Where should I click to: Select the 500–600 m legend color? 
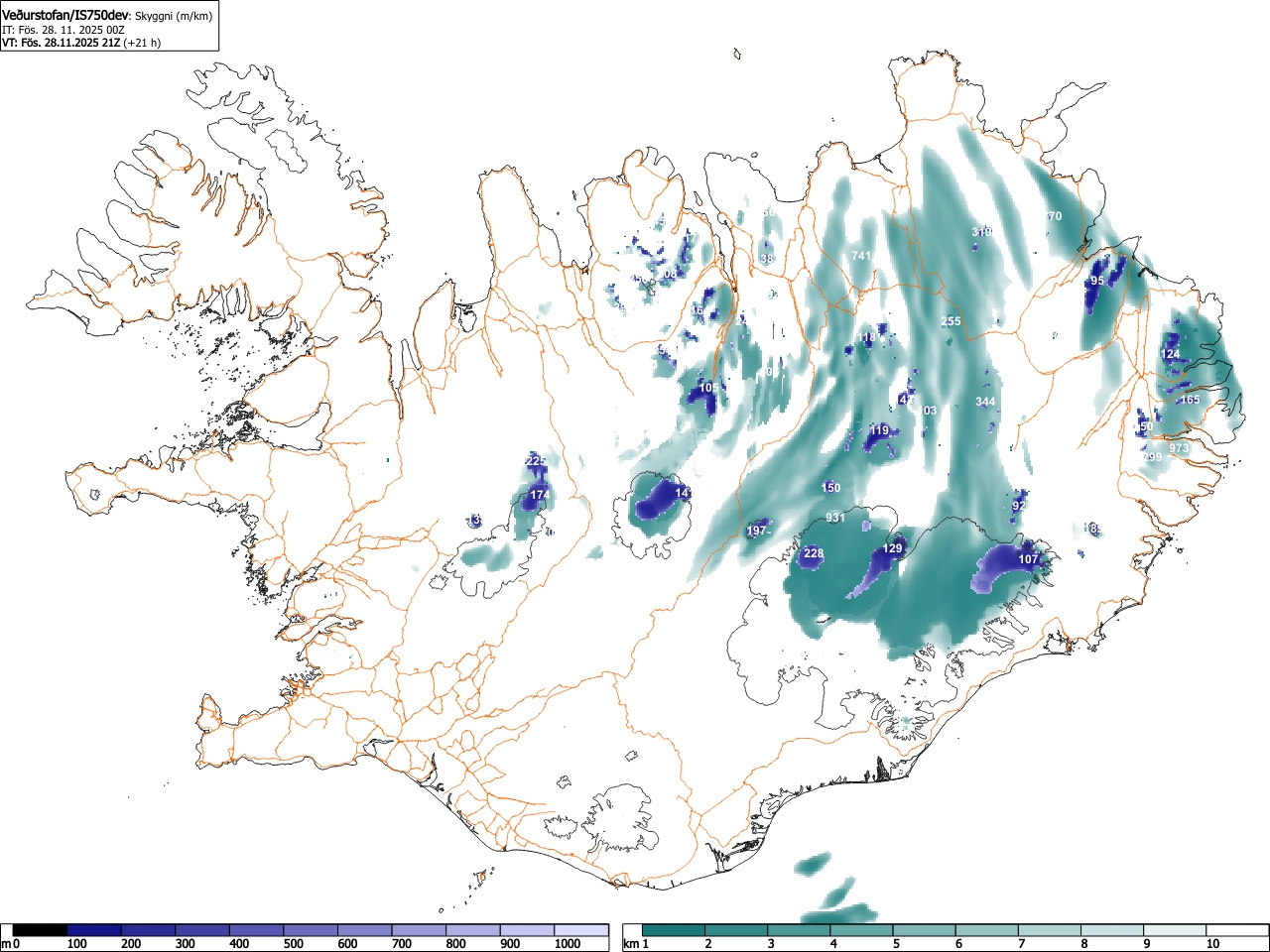tap(312, 930)
